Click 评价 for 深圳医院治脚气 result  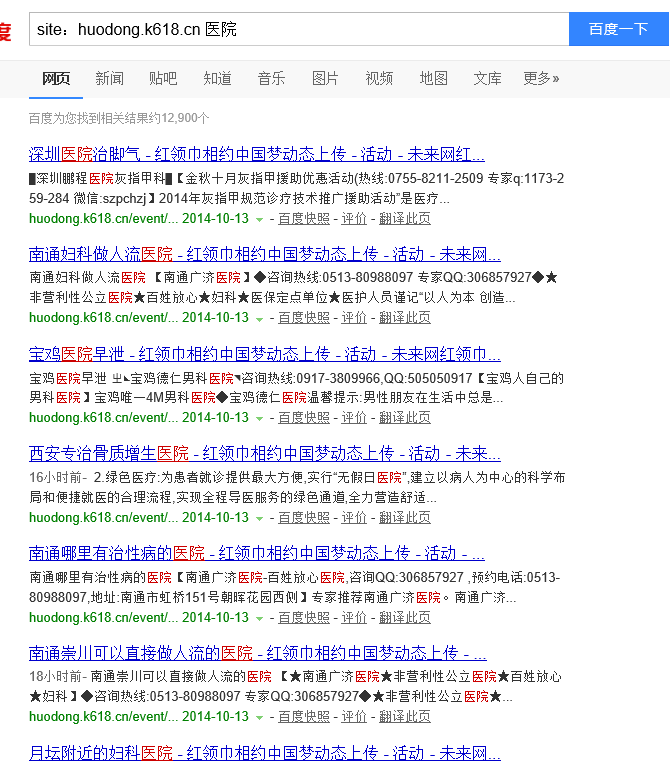coord(354,219)
